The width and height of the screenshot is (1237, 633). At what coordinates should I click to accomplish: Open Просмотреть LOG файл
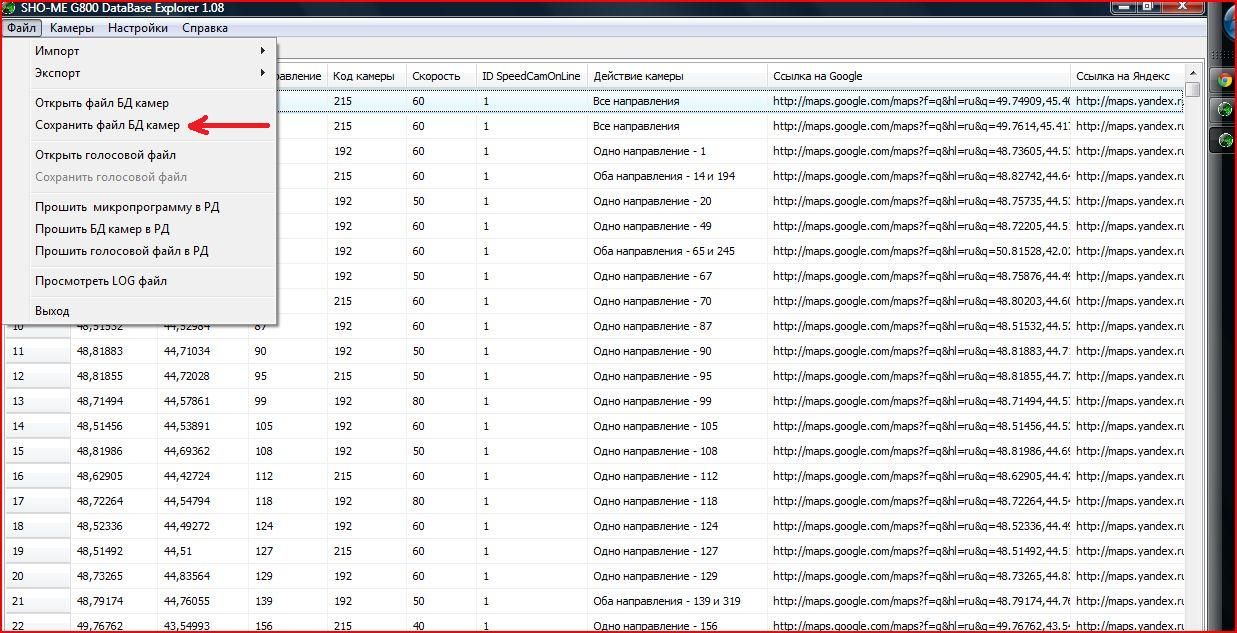pos(101,281)
